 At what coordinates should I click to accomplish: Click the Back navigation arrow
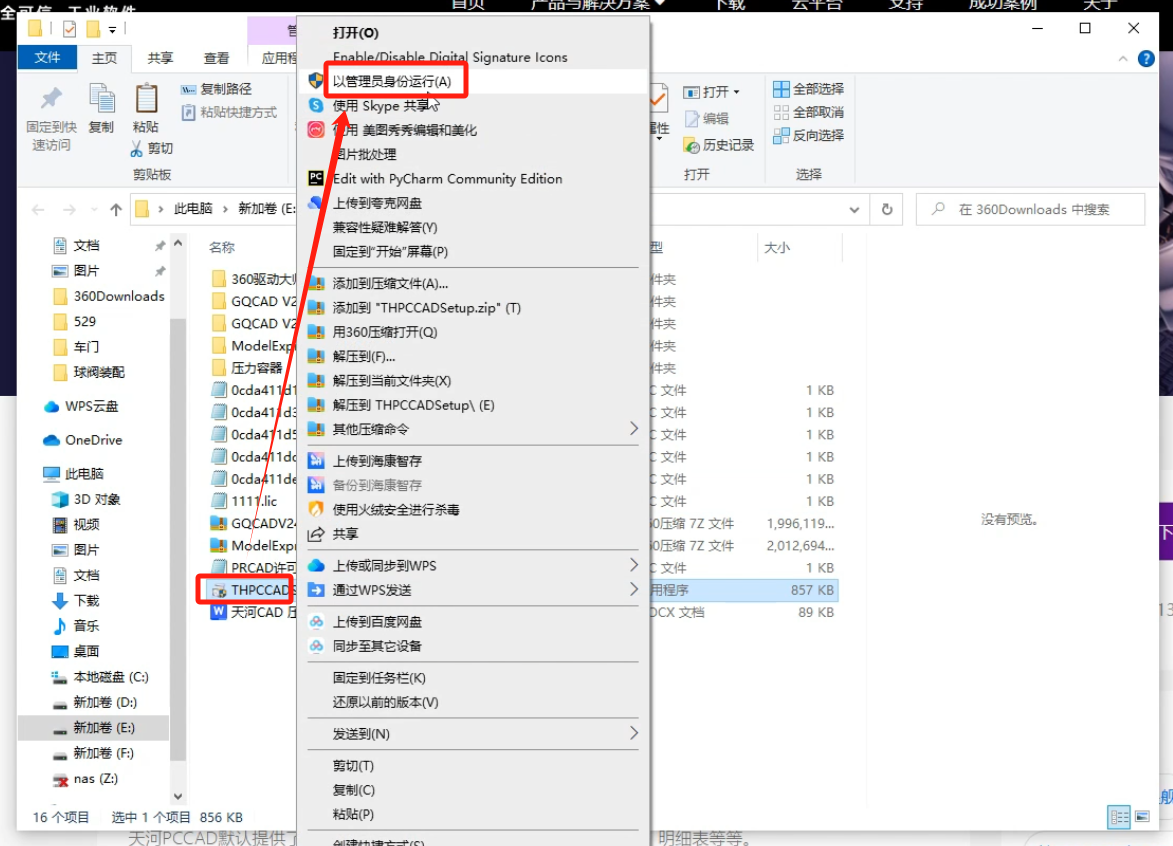38,209
